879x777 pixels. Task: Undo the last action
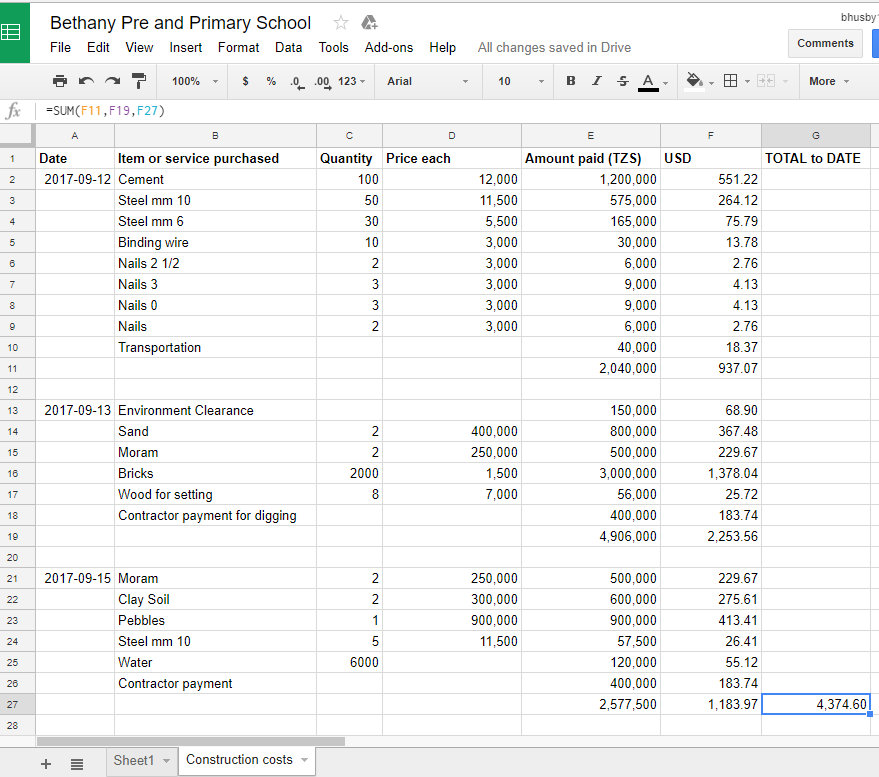coord(86,81)
